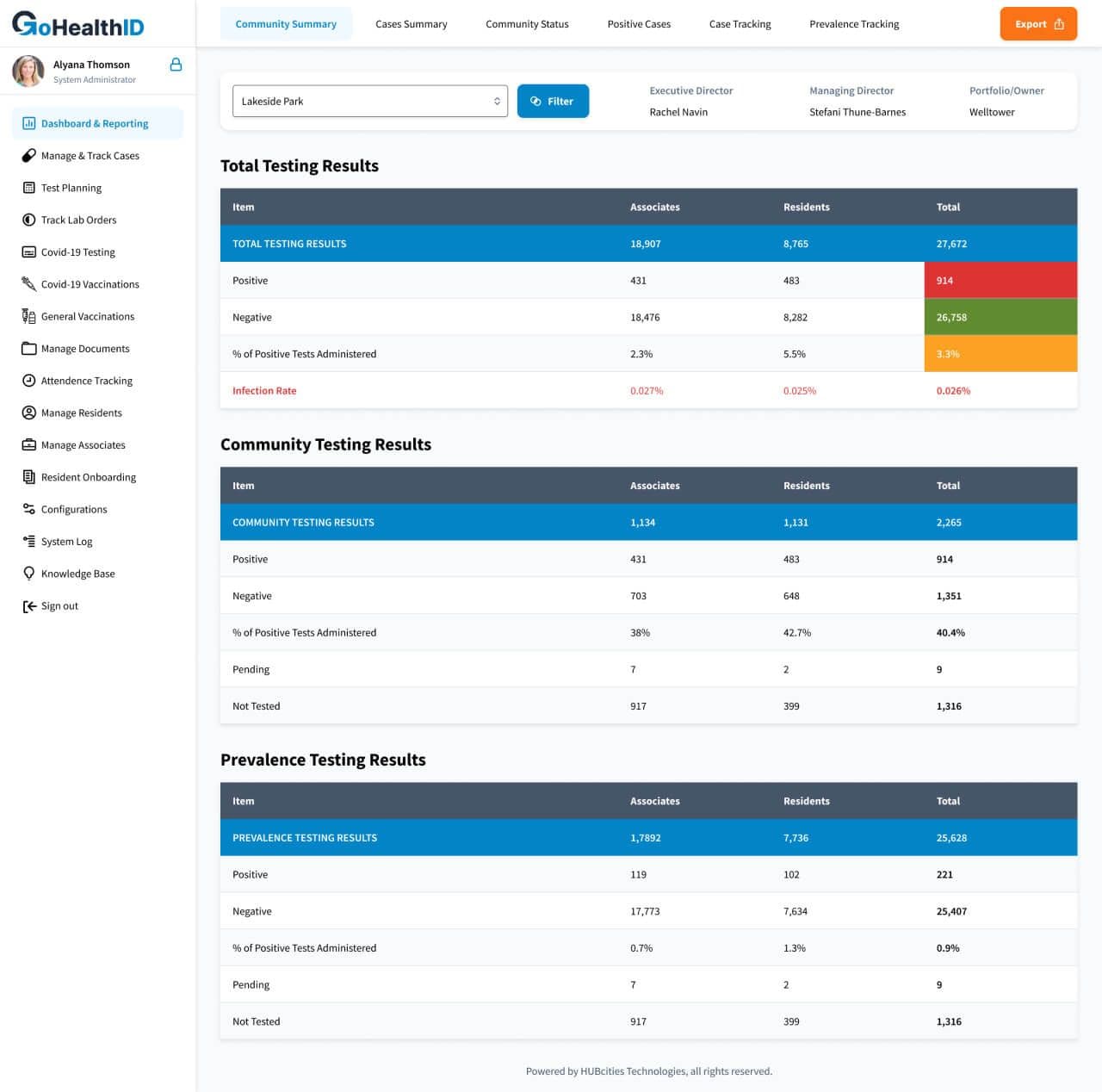
Task: Click the 18,907 associates total value
Action: point(646,244)
